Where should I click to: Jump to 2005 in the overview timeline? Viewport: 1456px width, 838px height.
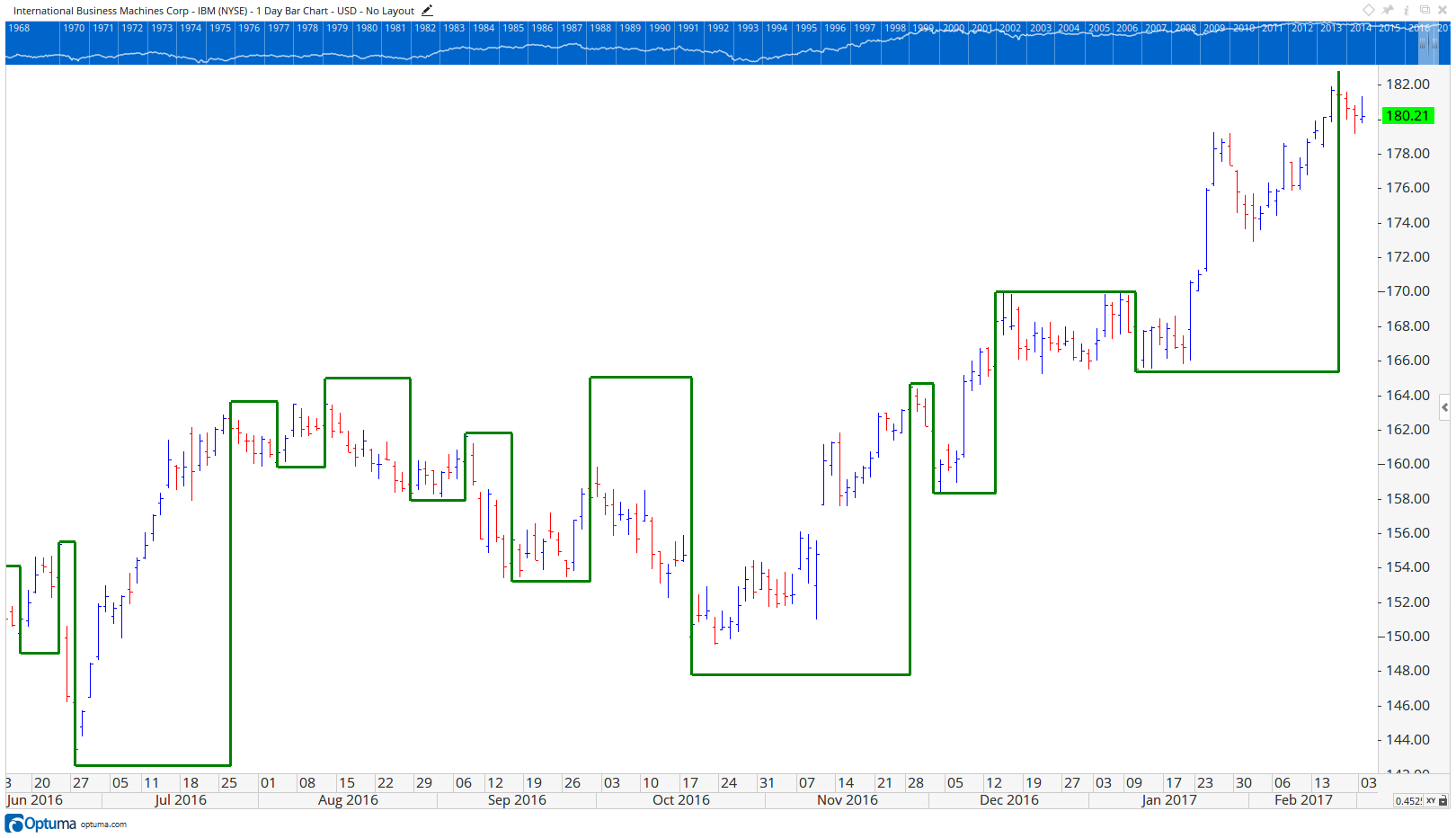1099,28
